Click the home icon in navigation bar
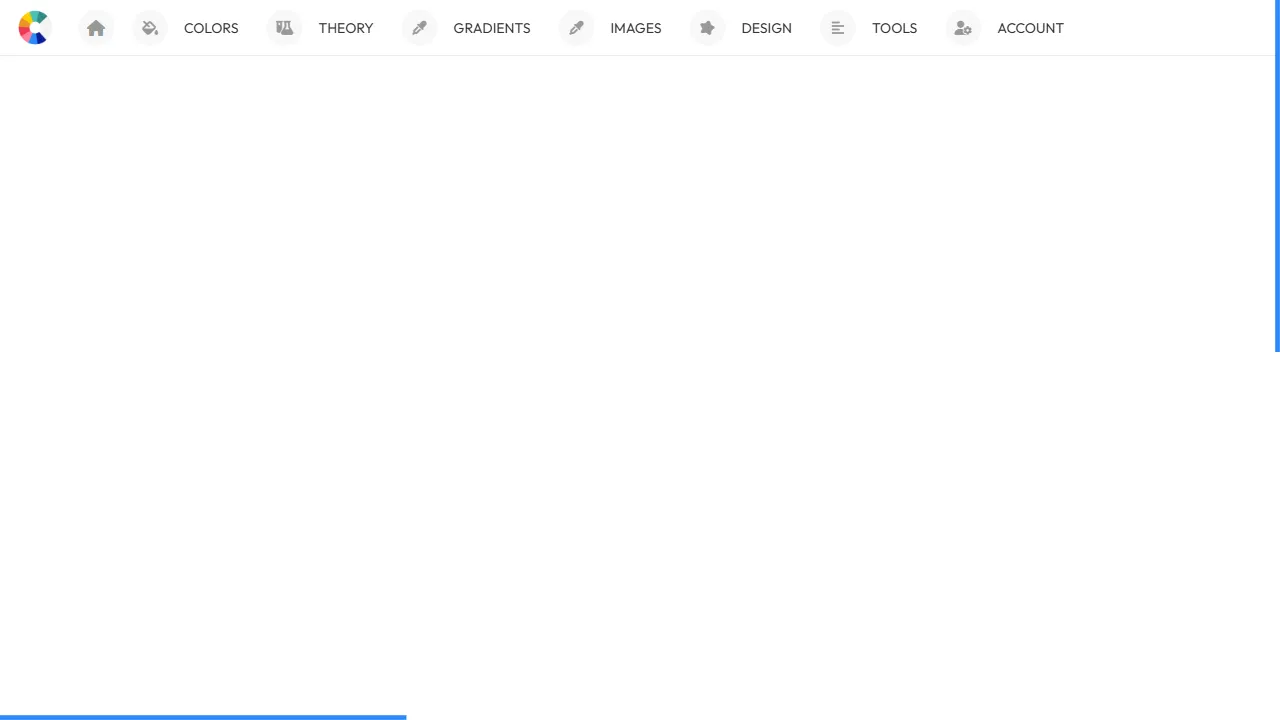The width and height of the screenshot is (1280, 720). pos(96,28)
